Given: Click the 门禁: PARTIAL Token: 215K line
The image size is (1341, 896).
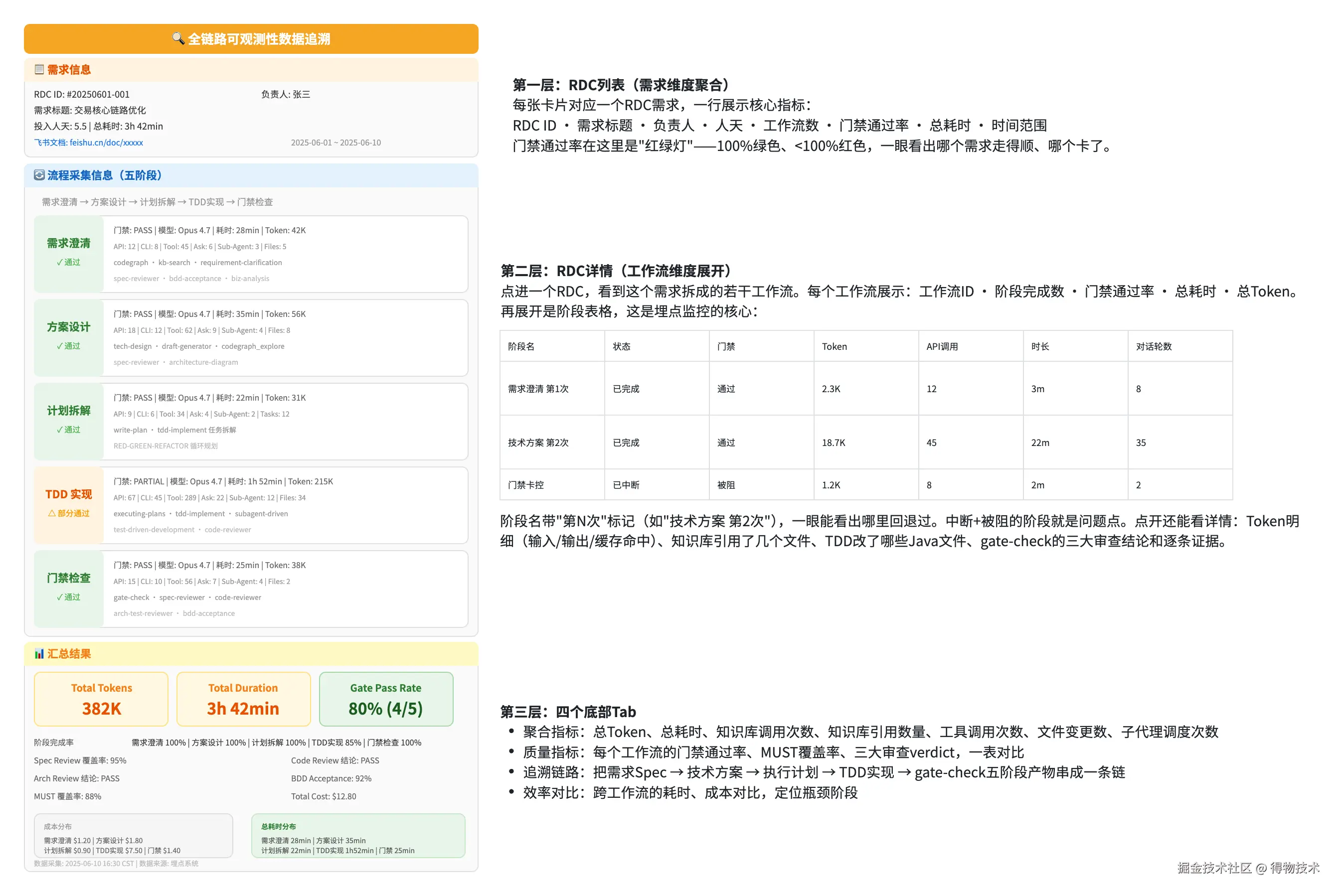Looking at the screenshot, I should [223, 481].
